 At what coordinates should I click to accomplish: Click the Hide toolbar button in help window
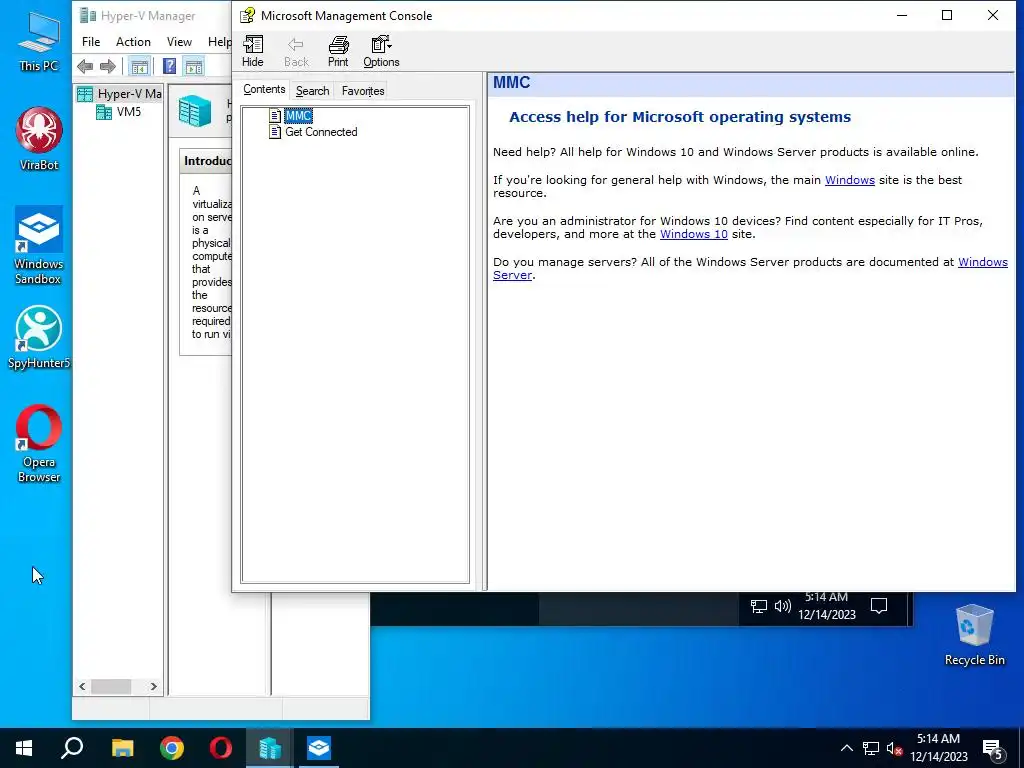click(x=253, y=52)
